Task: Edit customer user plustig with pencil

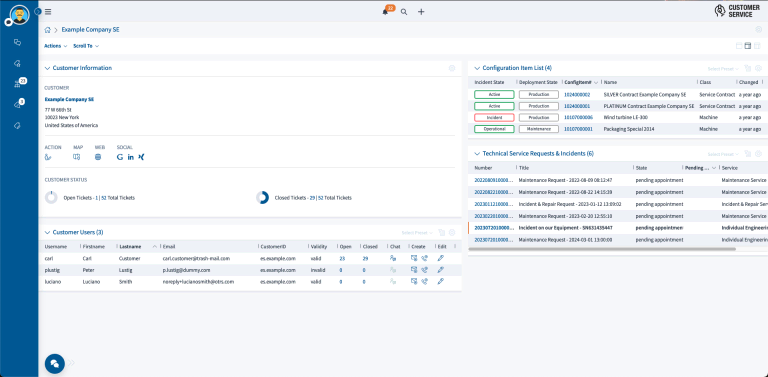Action: pyautogui.click(x=440, y=270)
